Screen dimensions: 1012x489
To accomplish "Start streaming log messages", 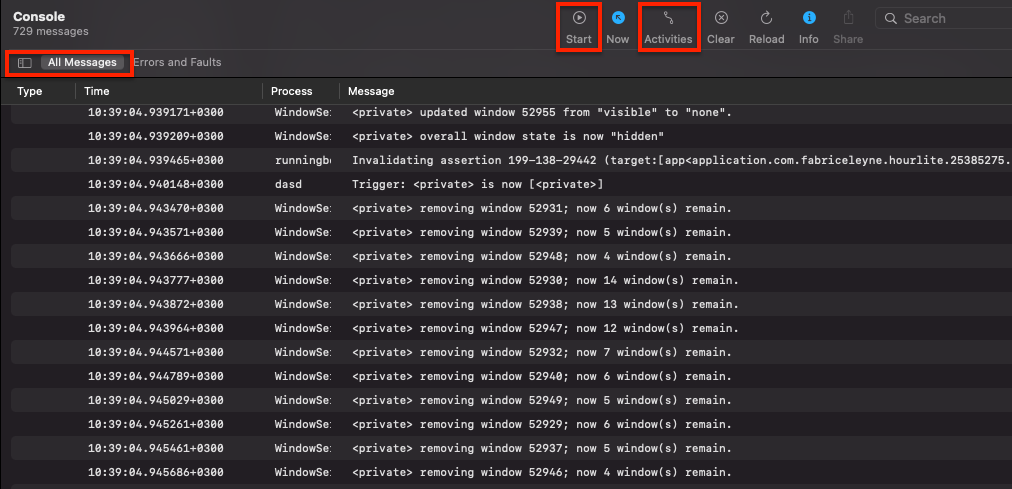I will coord(579,27).
